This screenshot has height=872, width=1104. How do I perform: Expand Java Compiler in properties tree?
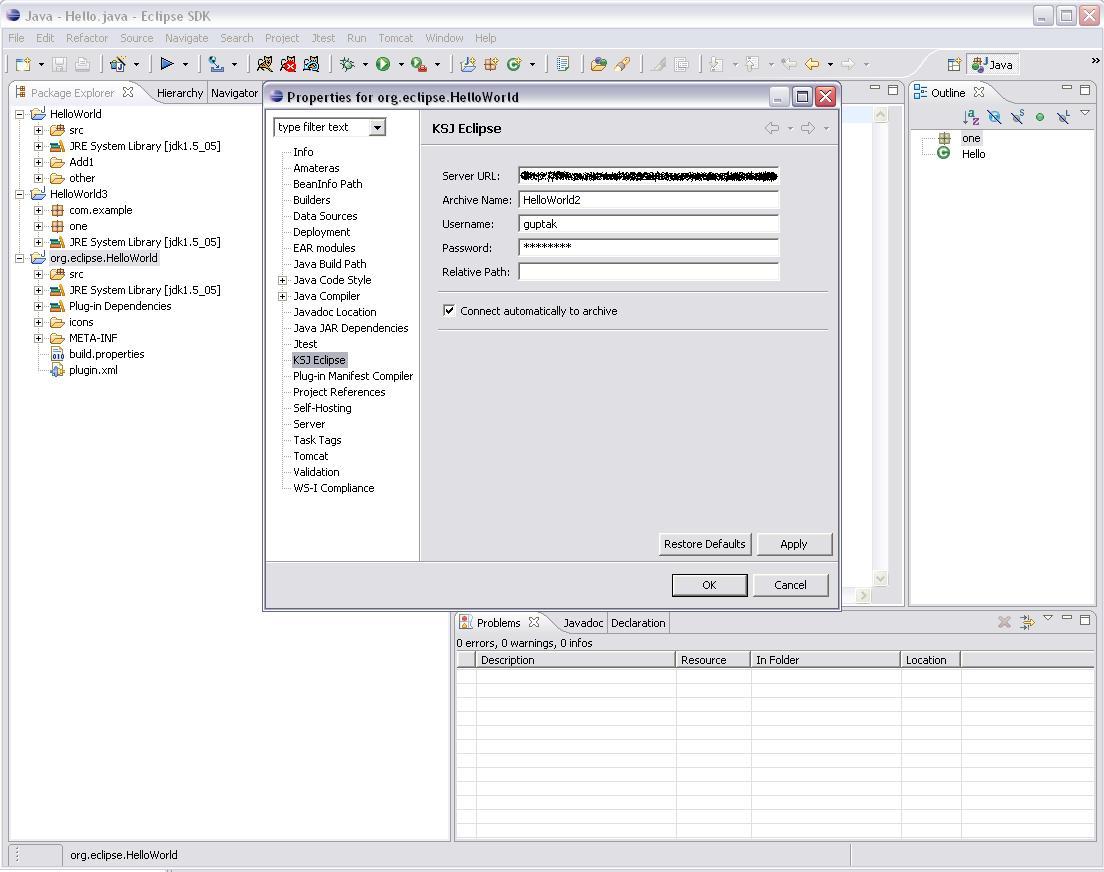(x=282, y=297)
